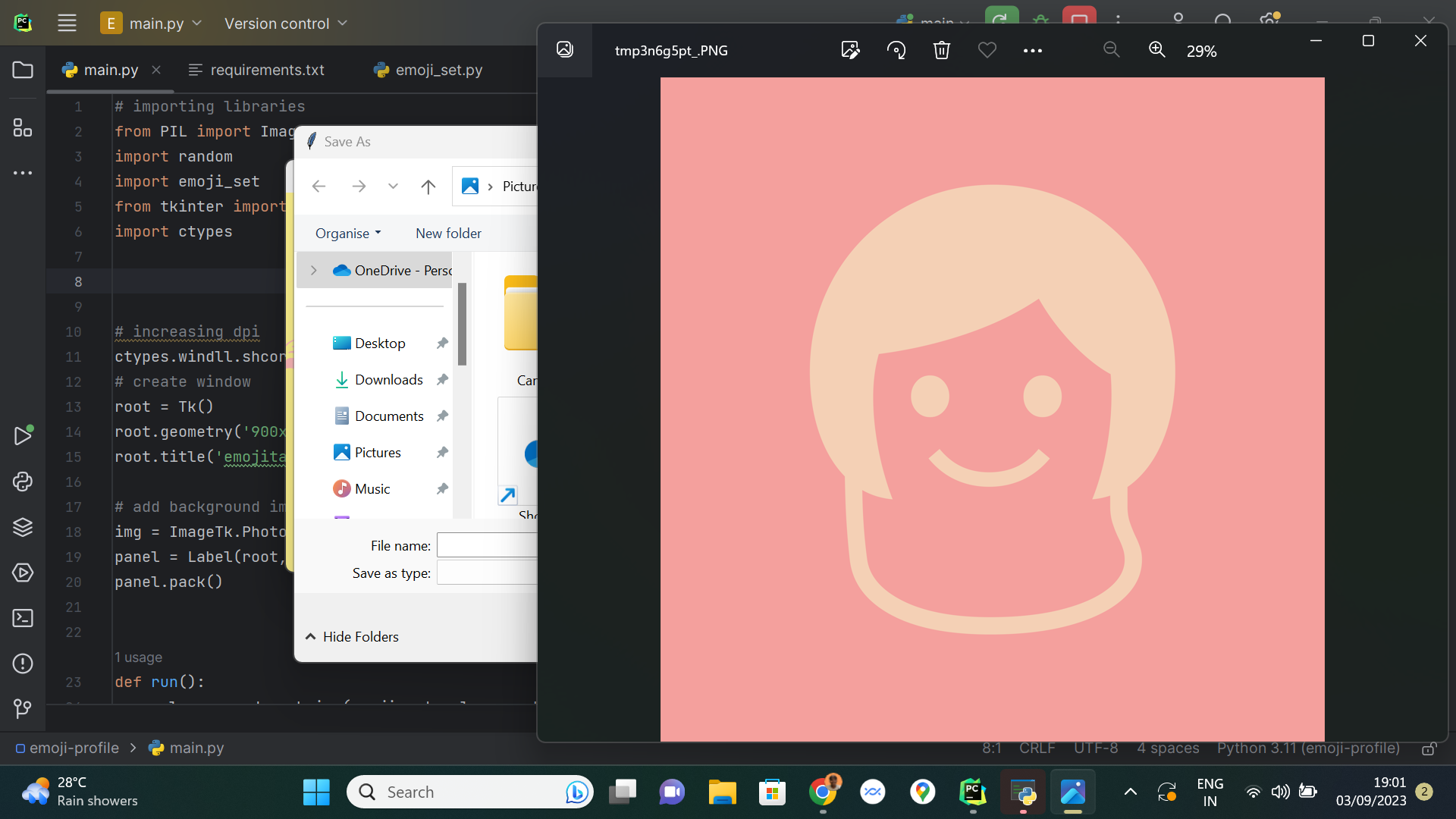Rotate the image using the rotate icon
The image size is (1456, 819).
(x=896, y=50)
